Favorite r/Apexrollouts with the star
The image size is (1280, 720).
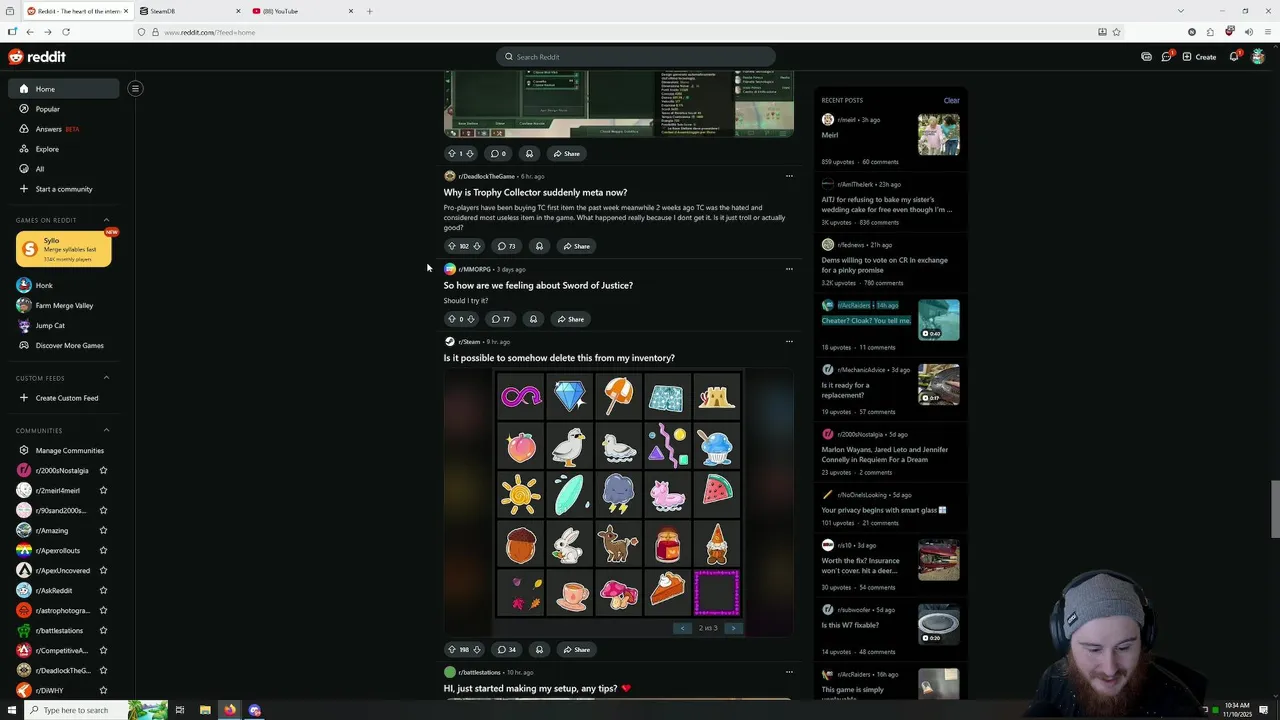tap(103, 550)
